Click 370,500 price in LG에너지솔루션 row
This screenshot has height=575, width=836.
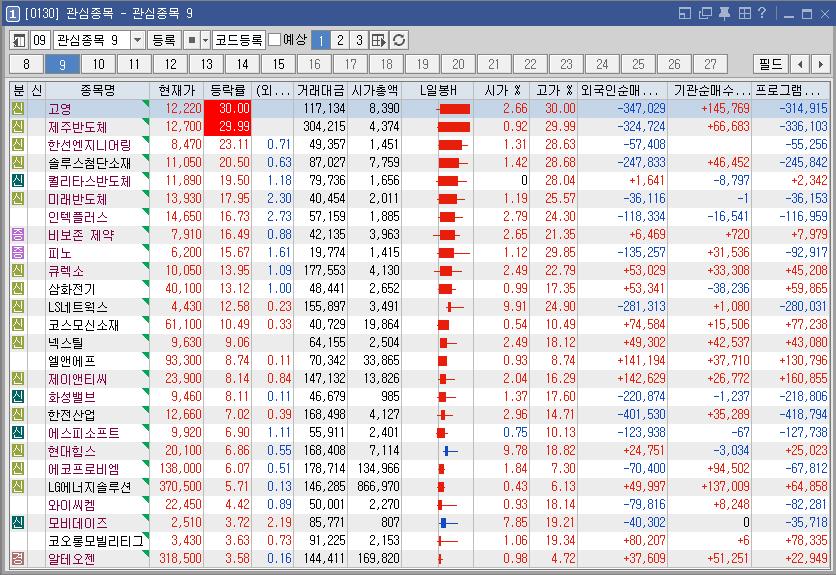180,486
